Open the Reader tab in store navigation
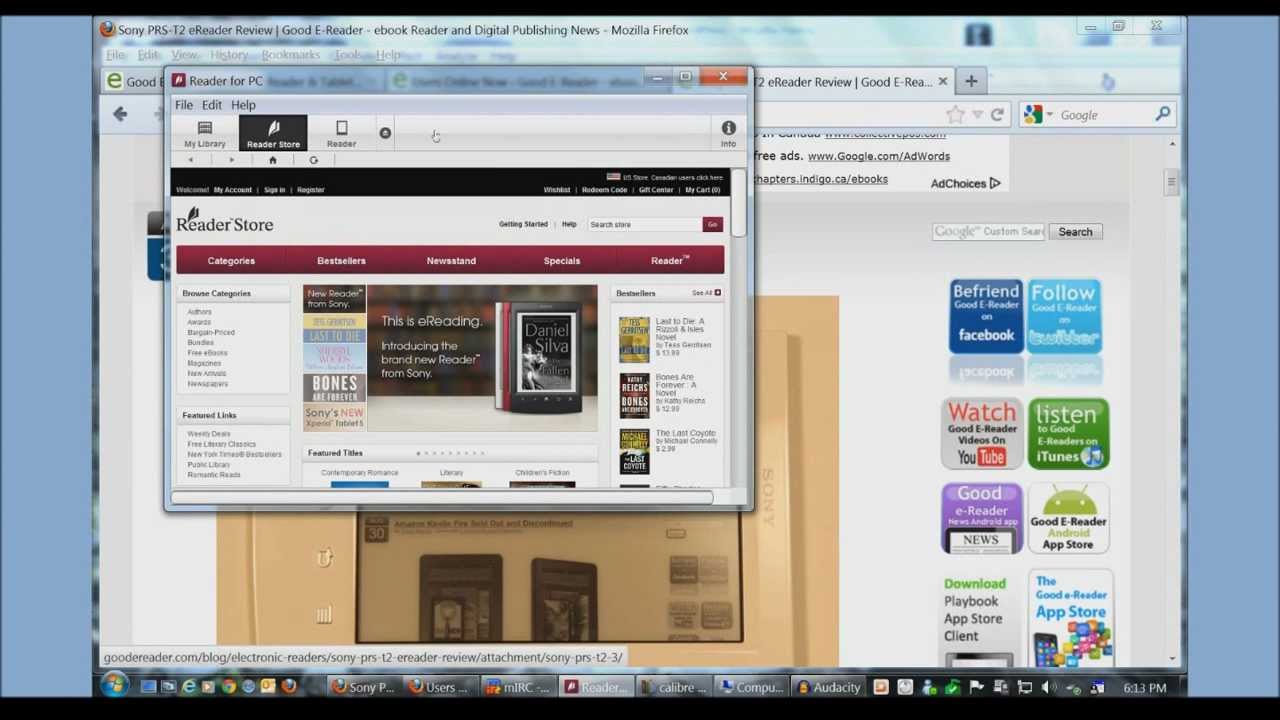The width and height of the screenshot is (1280, 720). [670, 261]
